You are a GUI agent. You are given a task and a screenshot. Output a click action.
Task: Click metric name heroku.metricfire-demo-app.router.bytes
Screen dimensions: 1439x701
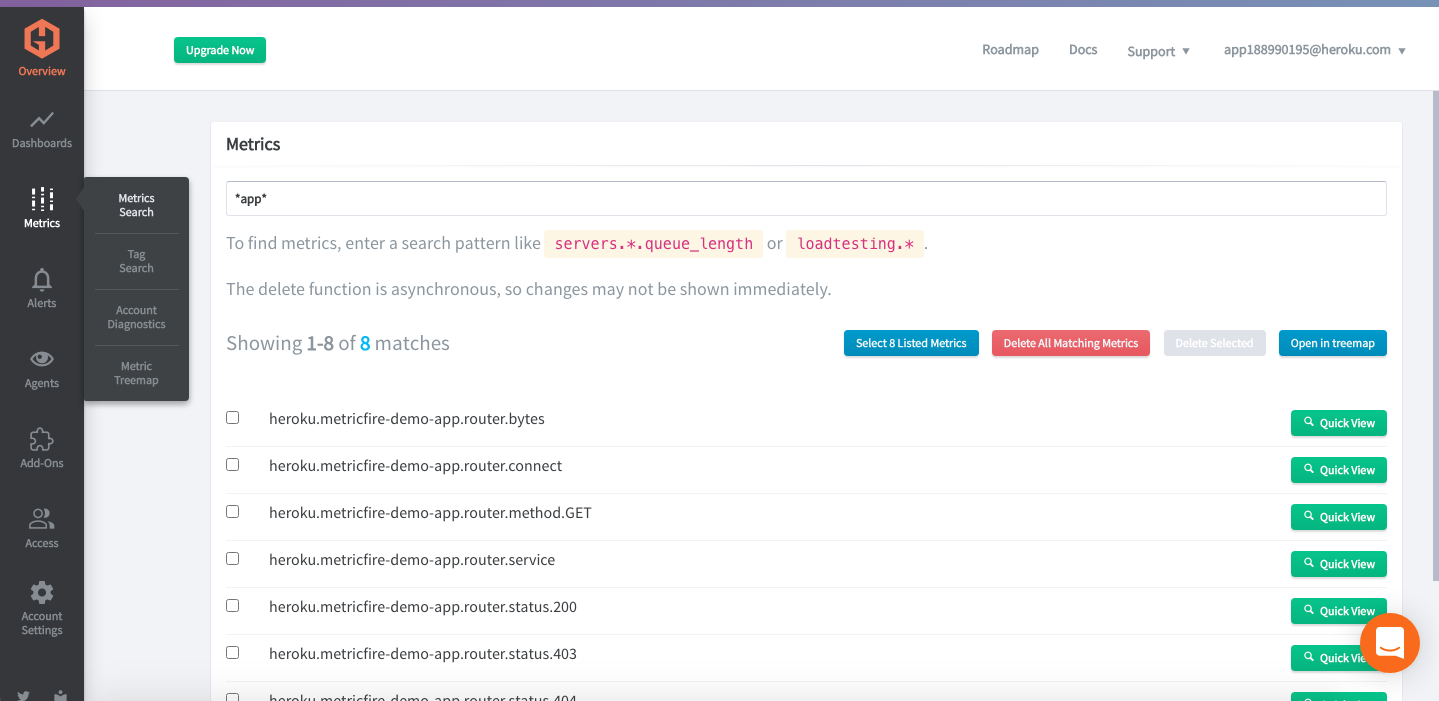click(x=407, y=419)
